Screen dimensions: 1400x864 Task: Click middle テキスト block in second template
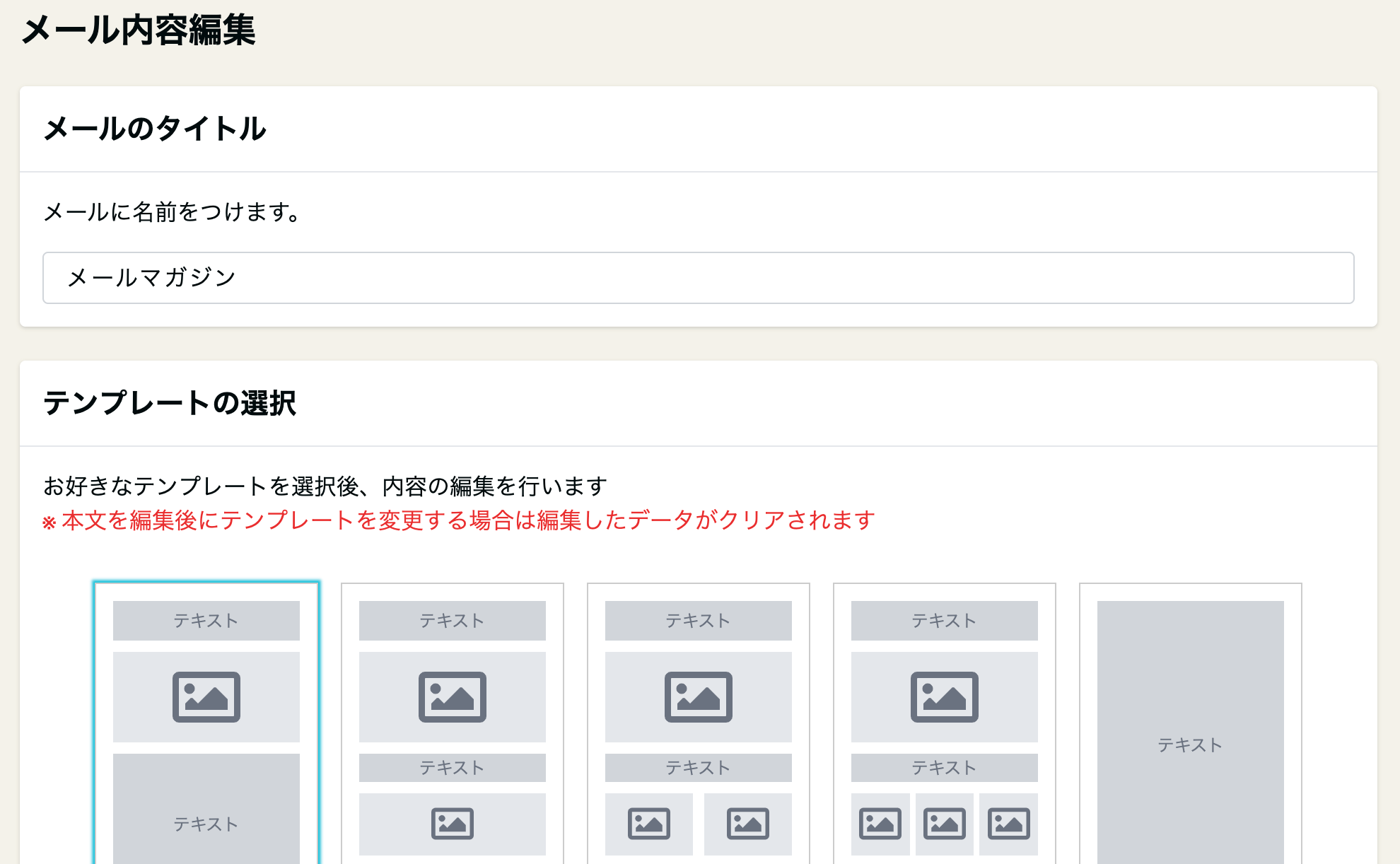(453, 768)
